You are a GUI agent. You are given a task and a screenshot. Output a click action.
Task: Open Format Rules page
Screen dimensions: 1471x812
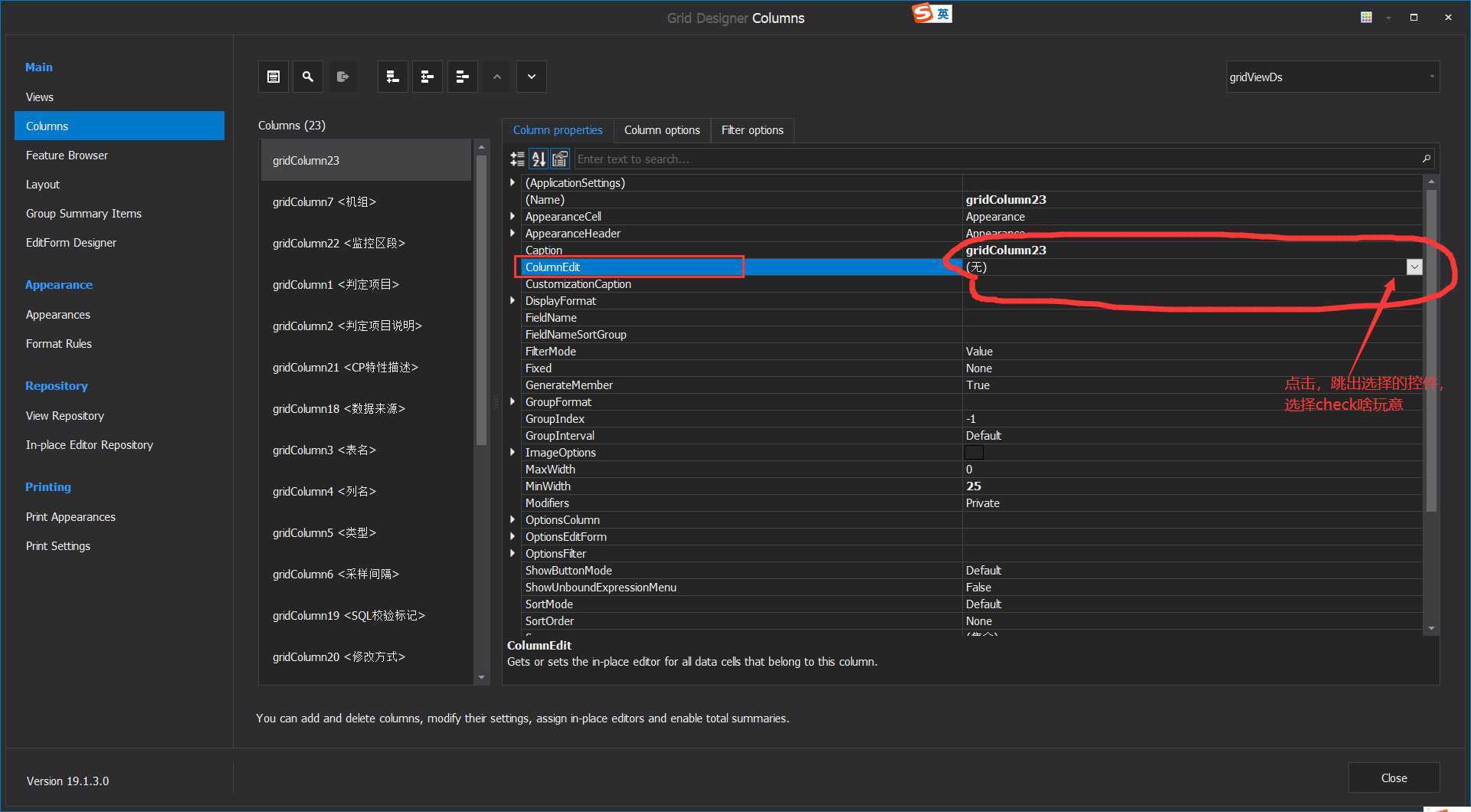(119, 343)
